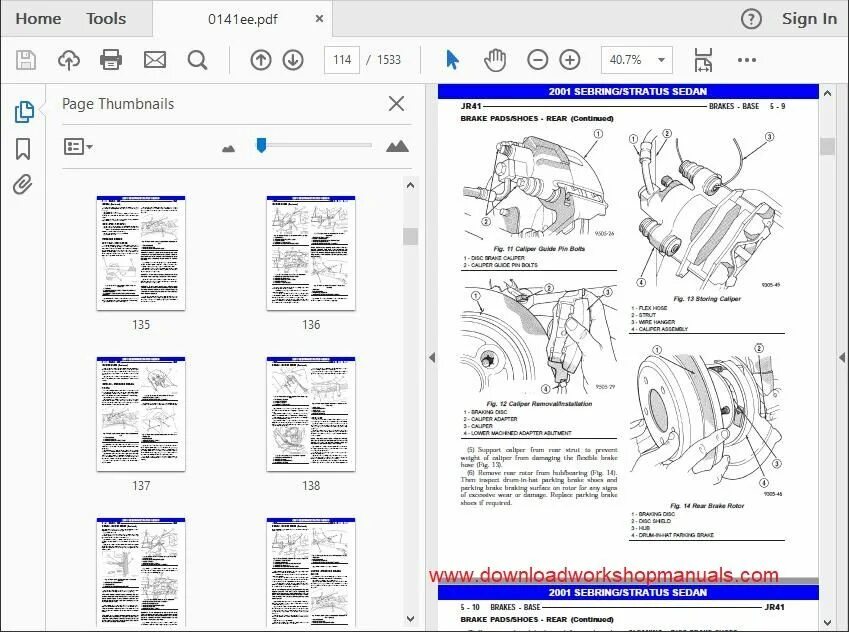Select the 0141ee.pdf document tab
The height and width of the screenshot is (632, 849).
tap(243, 19)
